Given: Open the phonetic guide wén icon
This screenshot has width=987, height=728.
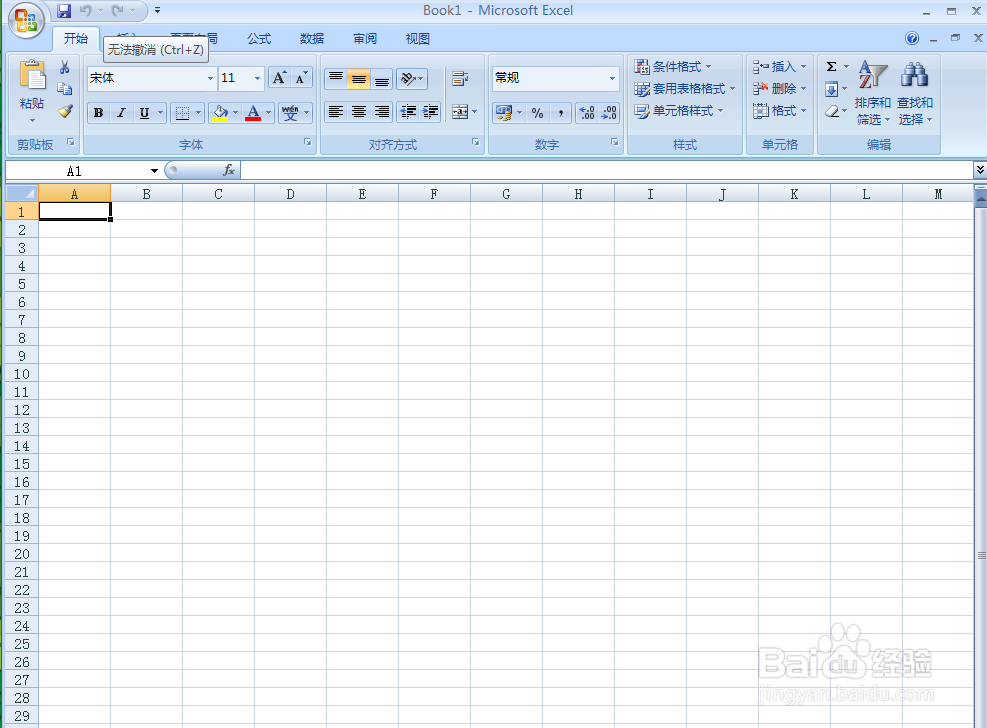Looking at the screenshot, I should pyautogui.click(x=290, y=113).
